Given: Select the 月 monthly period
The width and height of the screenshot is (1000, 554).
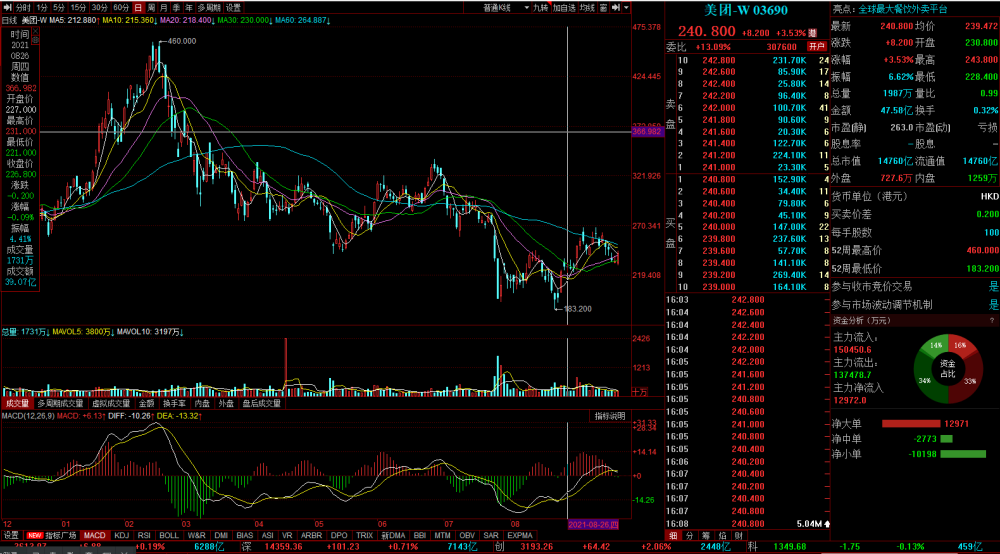Looking at the screenshot, I should point(164,8).
